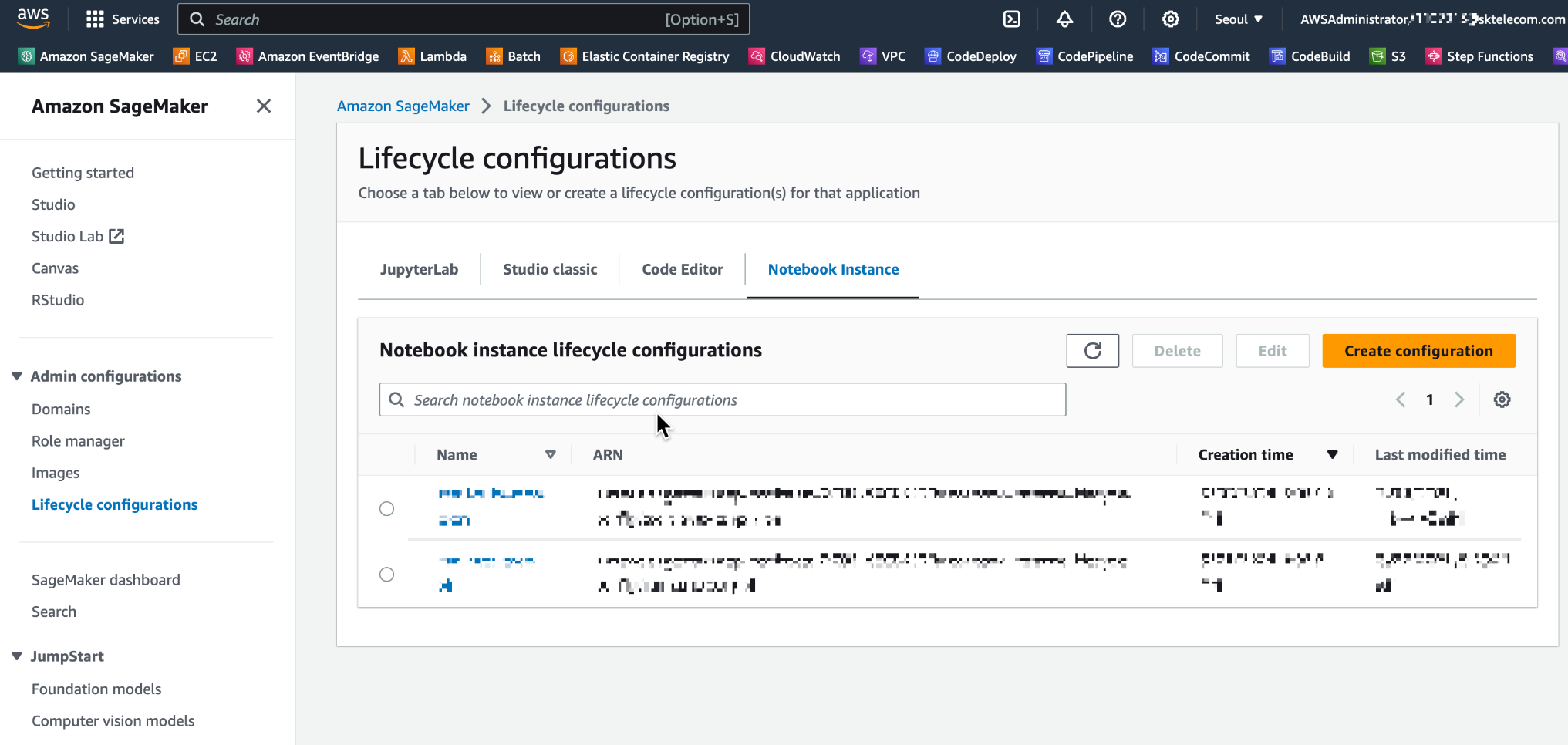Open table preferences gear icon
Screen dimensions: 1568x745
(1502, 399)
